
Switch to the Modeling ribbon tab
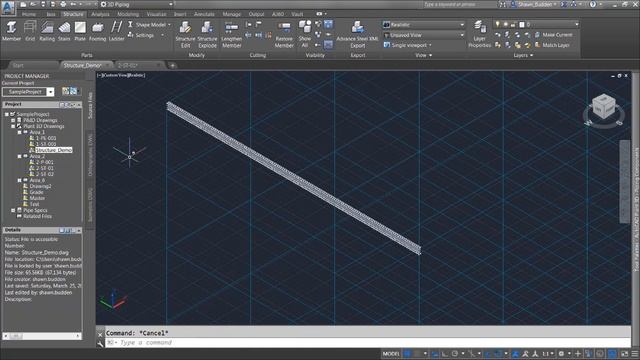[x=128, y=14]
